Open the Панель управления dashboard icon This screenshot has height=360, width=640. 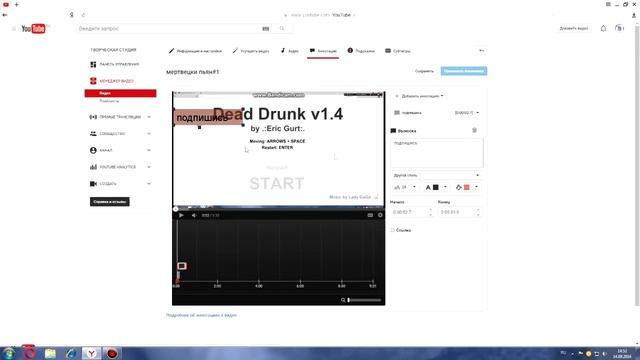[x=93, y=64]
